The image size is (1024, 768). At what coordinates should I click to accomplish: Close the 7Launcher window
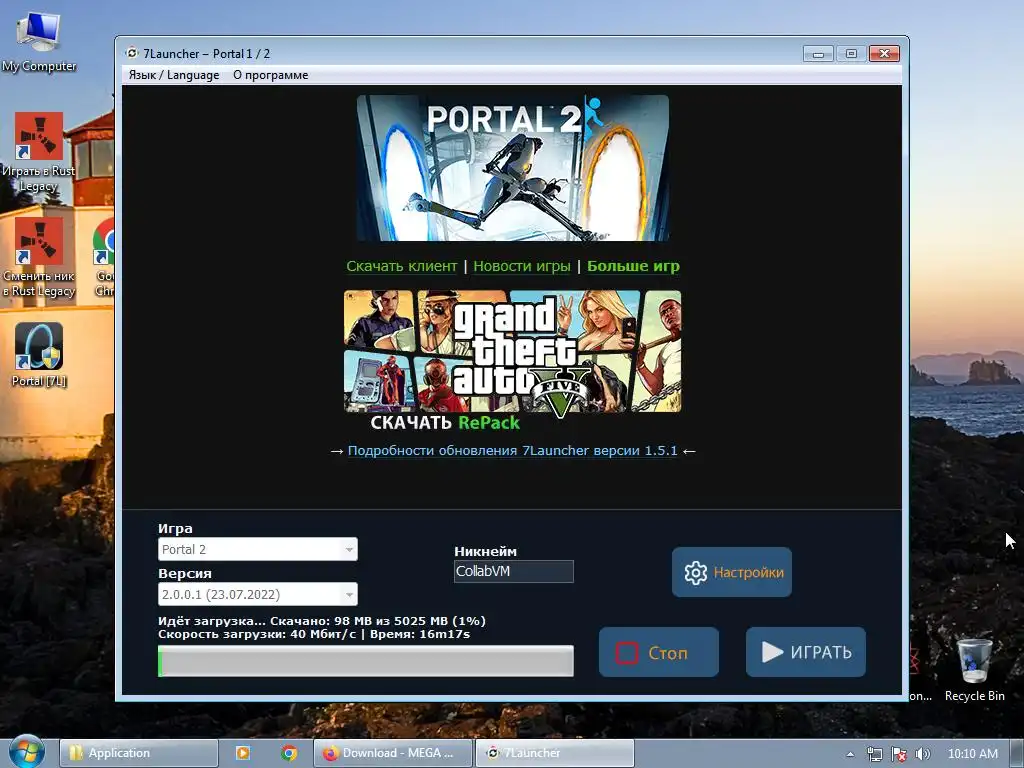click(884, 54)
